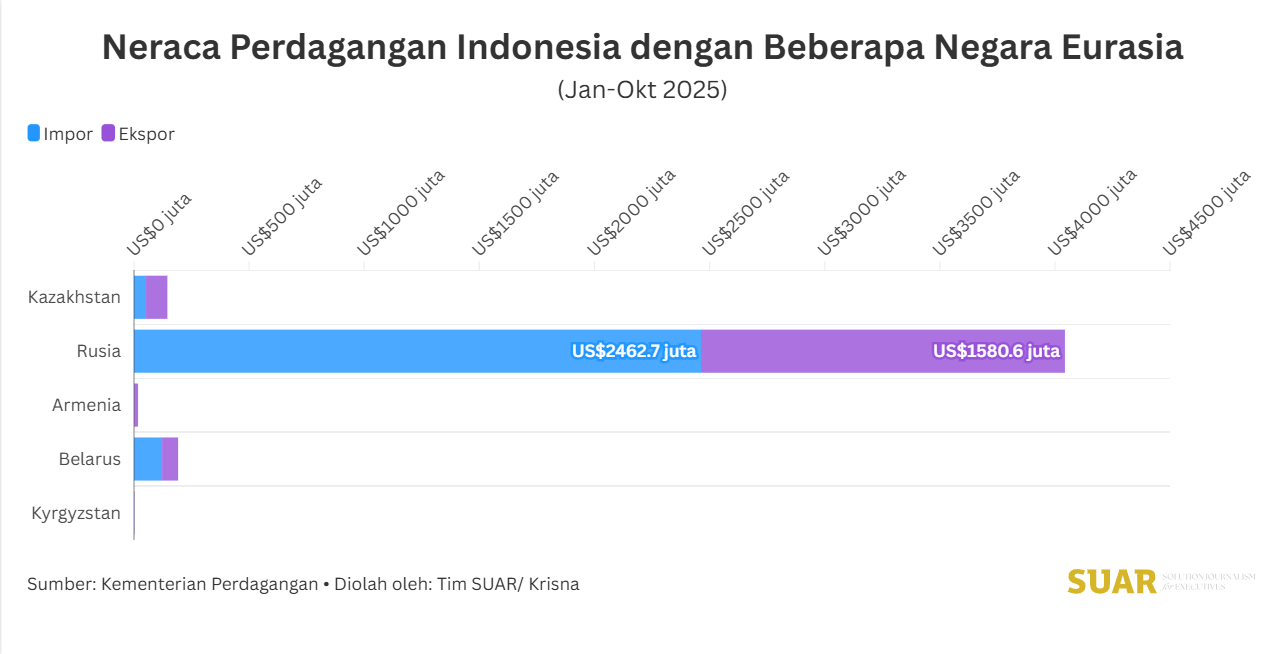Click the blue Impor legend swatch
This screenshot has width=1282, height=654.
34,133
